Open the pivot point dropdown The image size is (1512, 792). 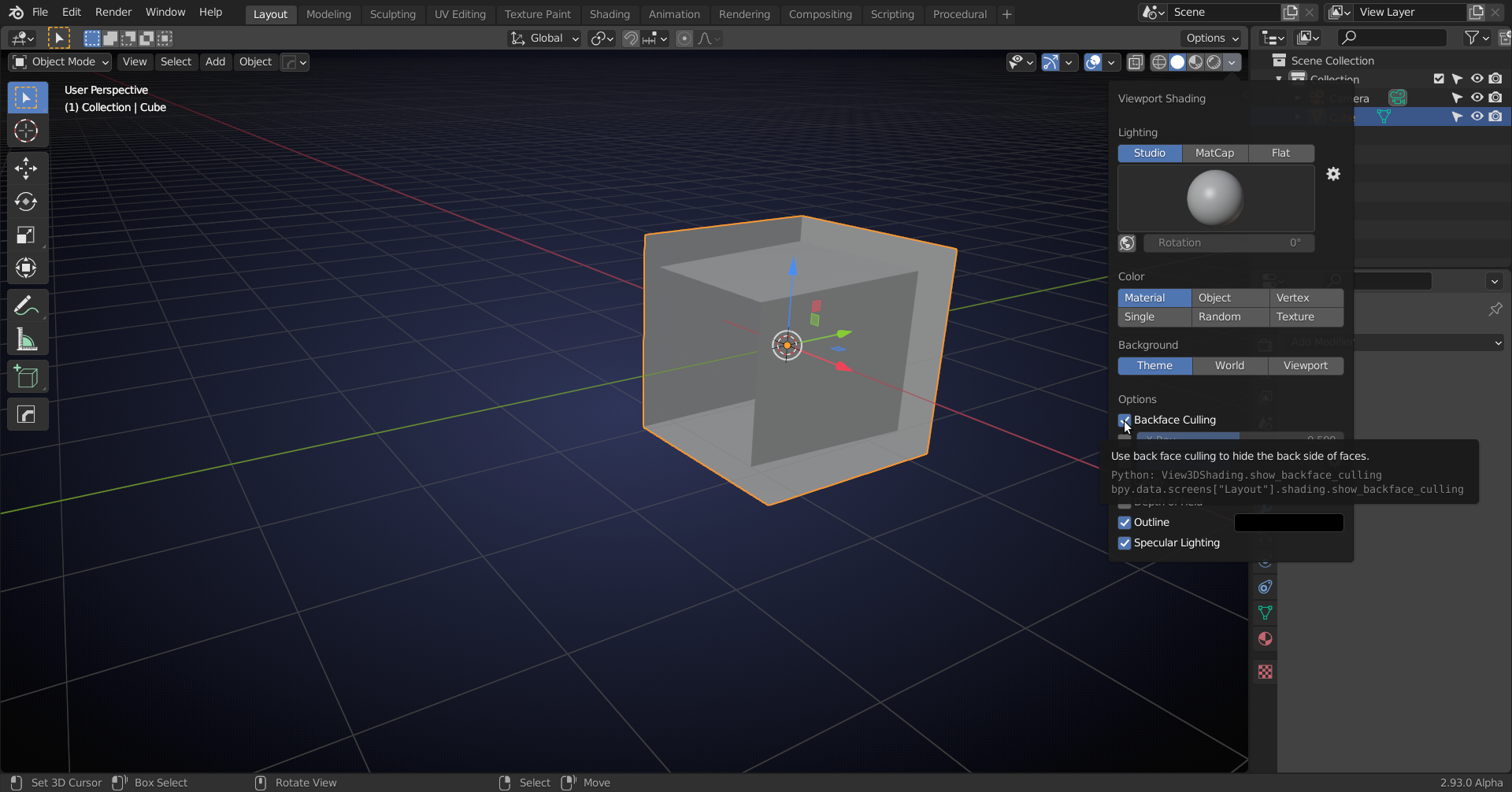(x=602, y=39)
